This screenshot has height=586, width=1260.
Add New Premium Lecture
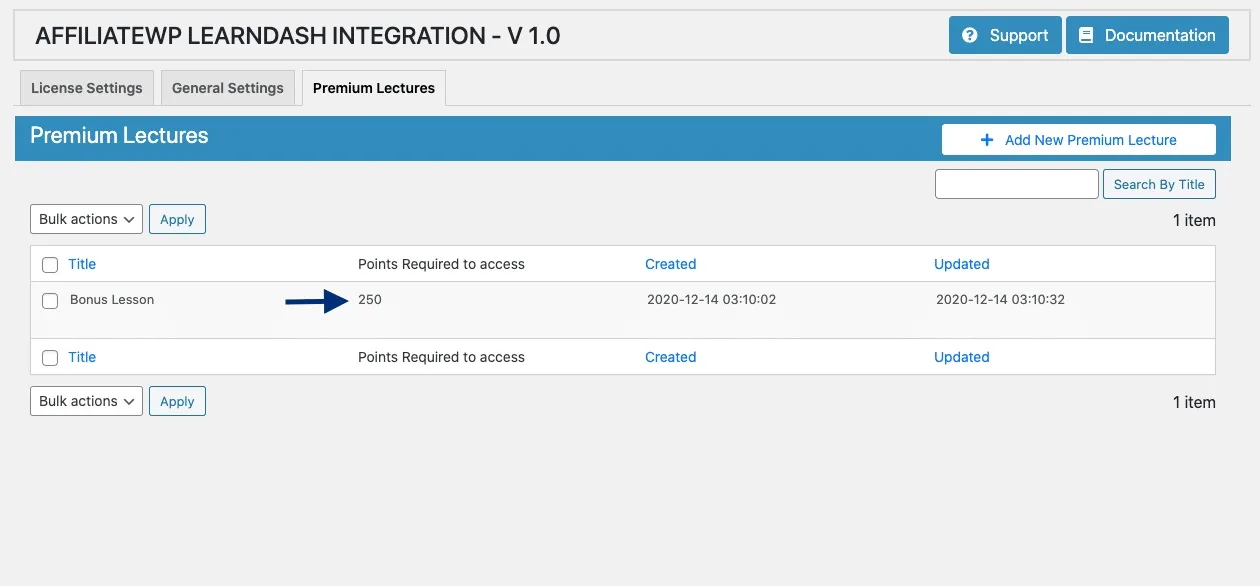[x=1078, y=139]
